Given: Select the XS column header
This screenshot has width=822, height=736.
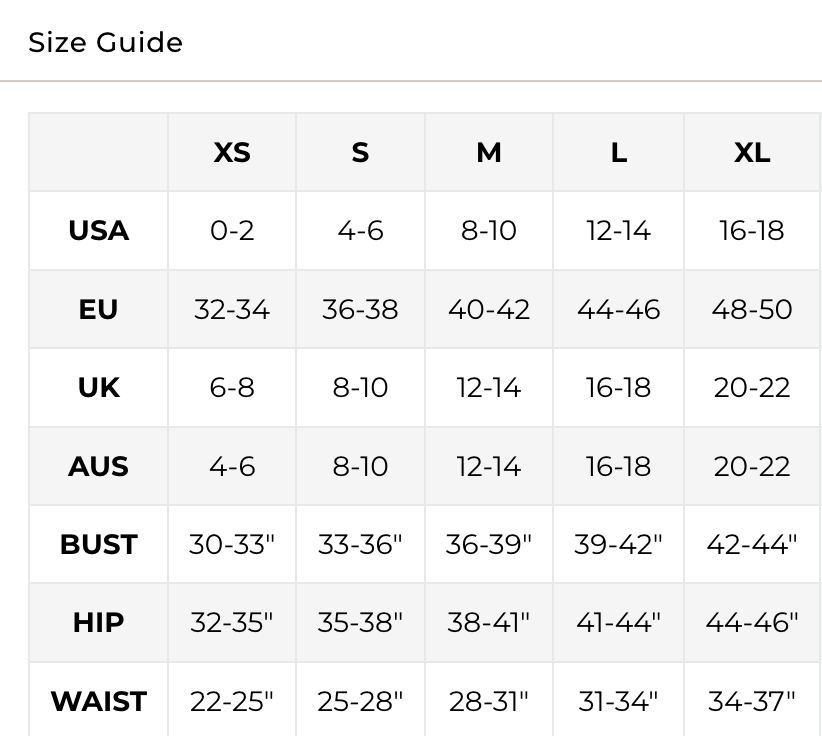Looking at the screenshot, I should pyautogui.click(x=232, y=153).
